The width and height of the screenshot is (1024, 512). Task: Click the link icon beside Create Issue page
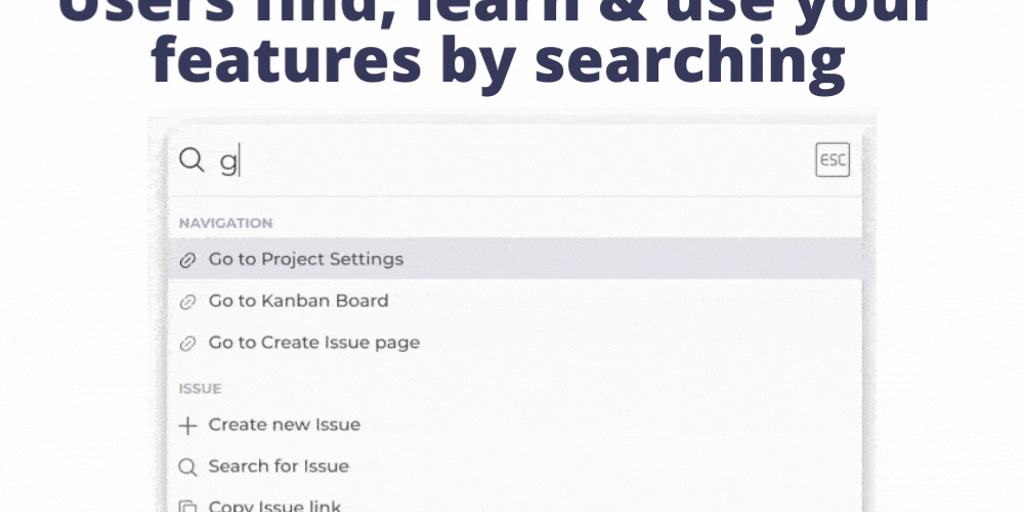pyautogui.click(x=187, y=344)
